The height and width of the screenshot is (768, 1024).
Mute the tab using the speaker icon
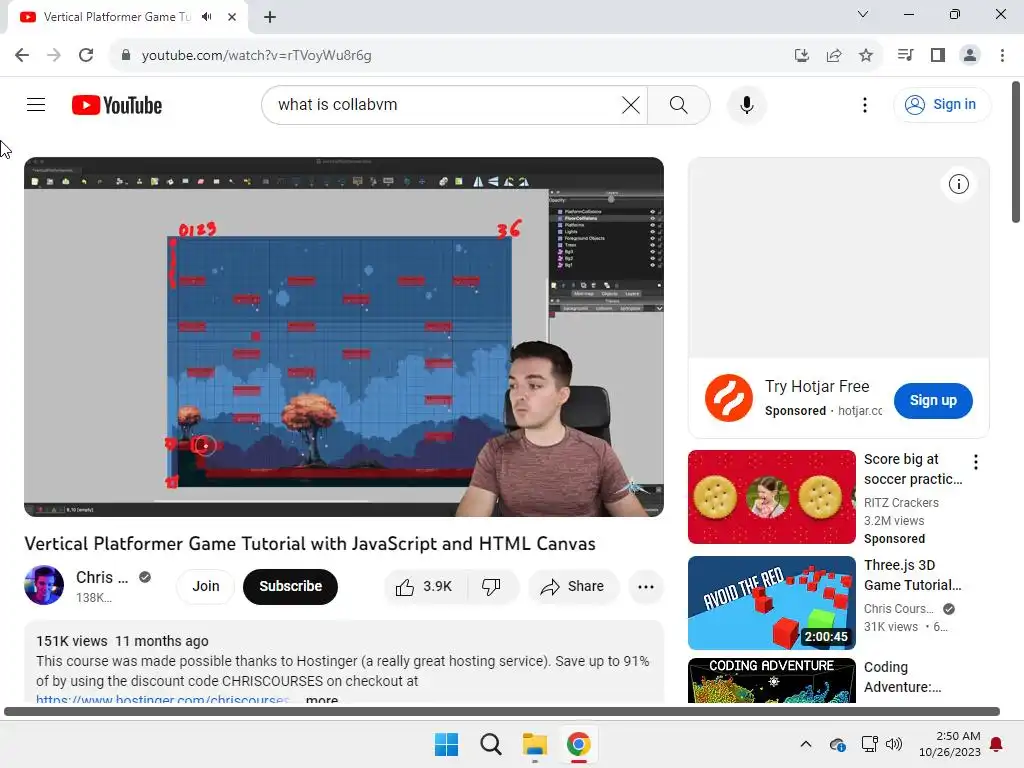point(207,16)
